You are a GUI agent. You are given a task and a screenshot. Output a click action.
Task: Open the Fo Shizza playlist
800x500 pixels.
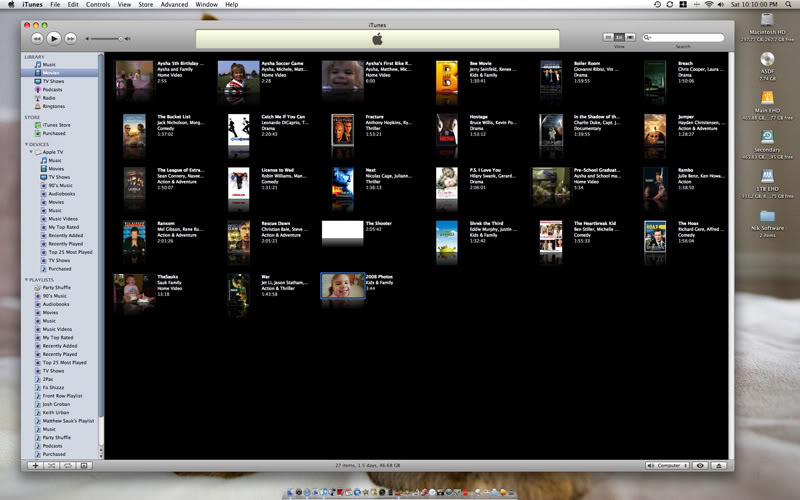click(x=53, y=388)
